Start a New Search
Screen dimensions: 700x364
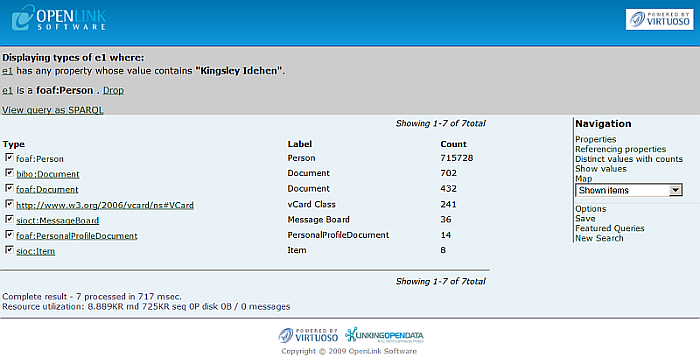click(599, 238)
